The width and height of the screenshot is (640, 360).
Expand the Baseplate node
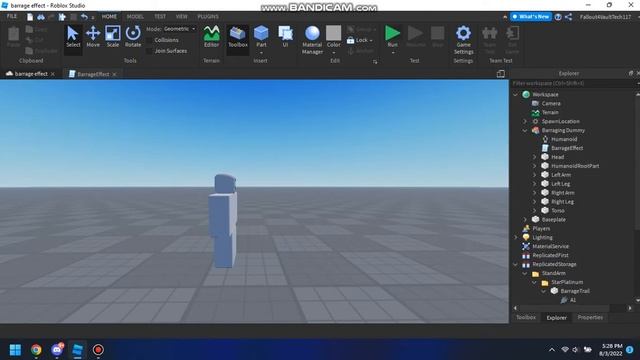pos(525,220)
